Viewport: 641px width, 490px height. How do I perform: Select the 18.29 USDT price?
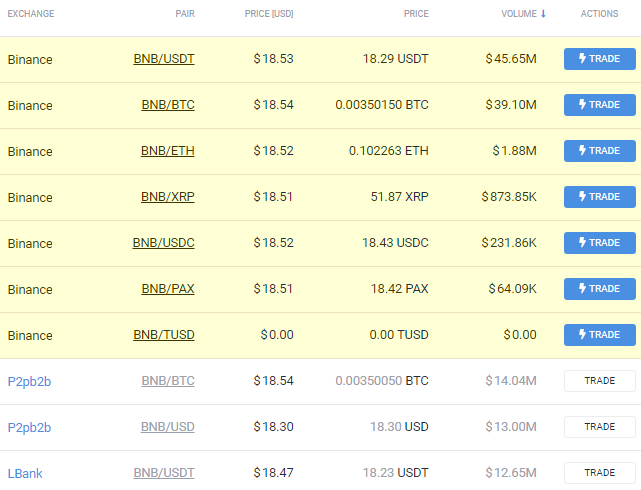tap(396, 59)
